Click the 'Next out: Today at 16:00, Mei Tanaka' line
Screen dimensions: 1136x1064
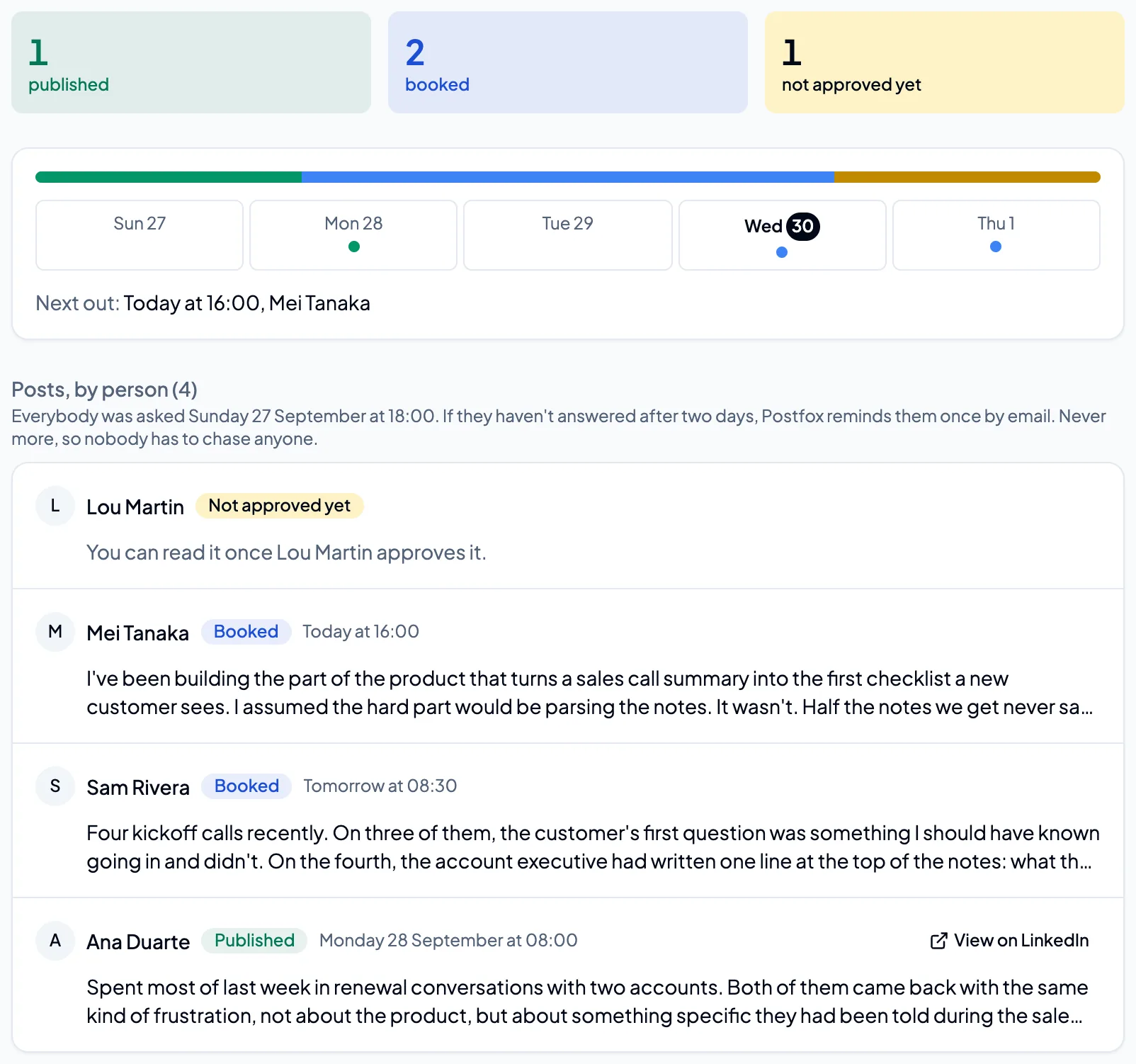click(203, 303)
